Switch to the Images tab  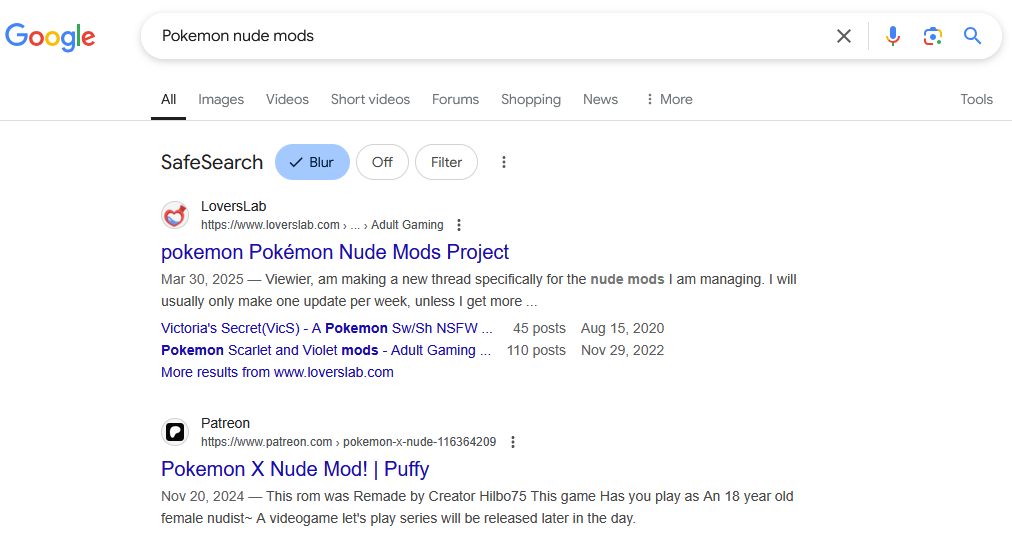point(221,99)
